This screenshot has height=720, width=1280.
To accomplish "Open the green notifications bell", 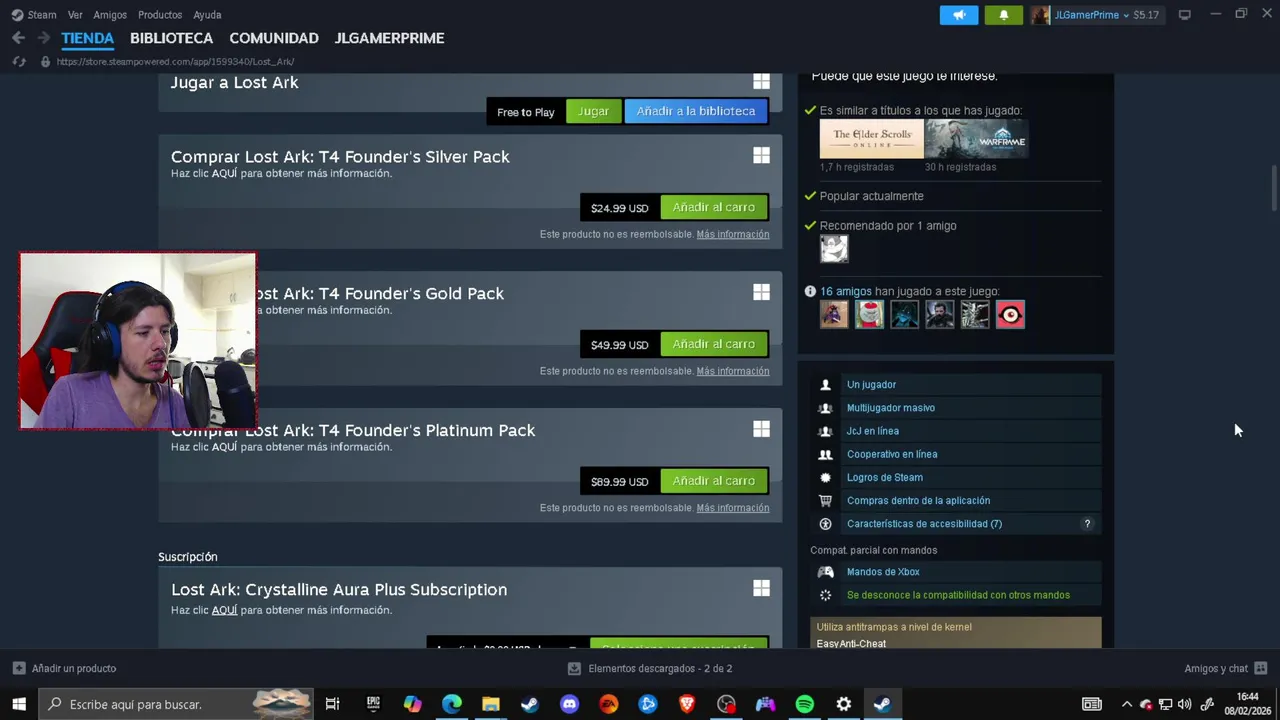I will (1004, 15).
